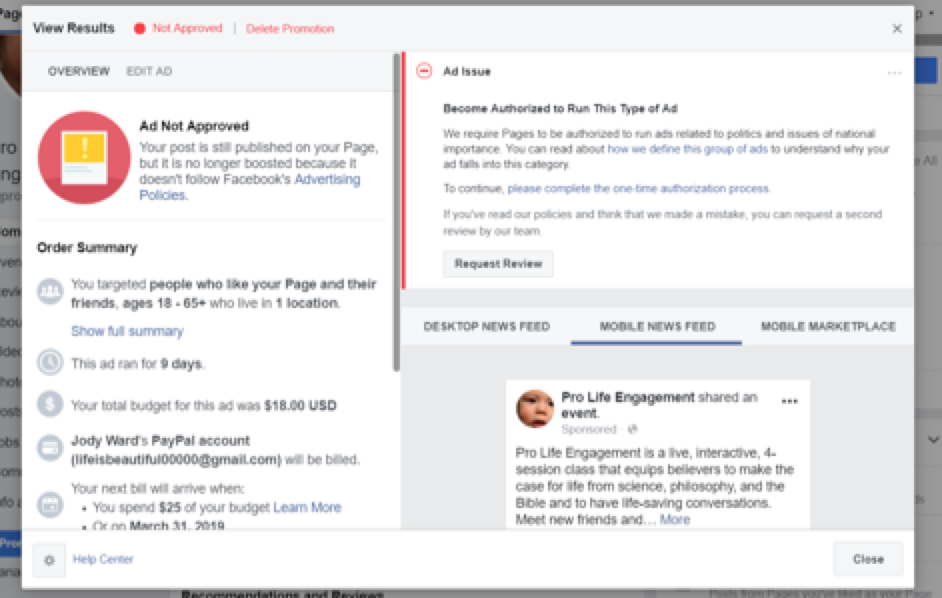Open 'how we define this group of ads' link
The image size is (942, 598).
687,148
